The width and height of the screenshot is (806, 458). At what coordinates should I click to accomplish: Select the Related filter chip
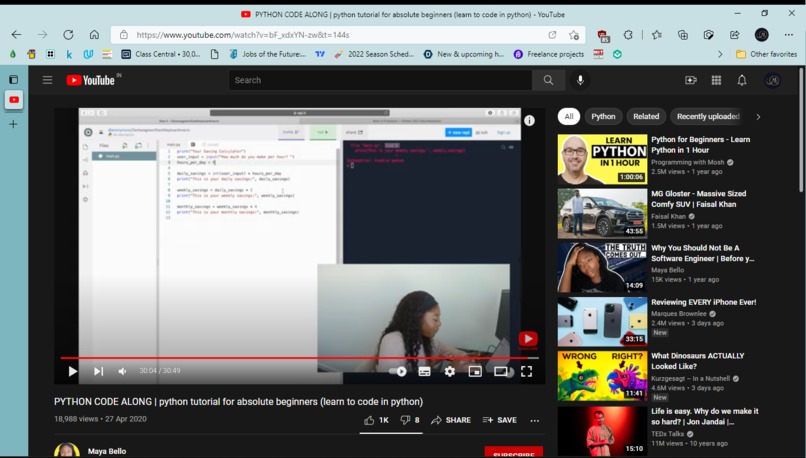[646, 116]
